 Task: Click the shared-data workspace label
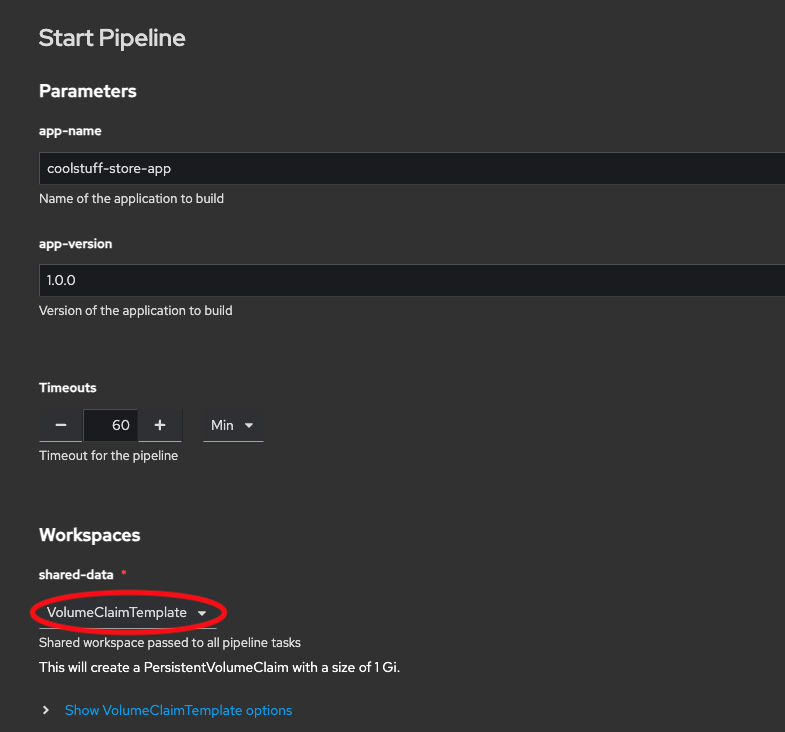(x=76, y=575)
